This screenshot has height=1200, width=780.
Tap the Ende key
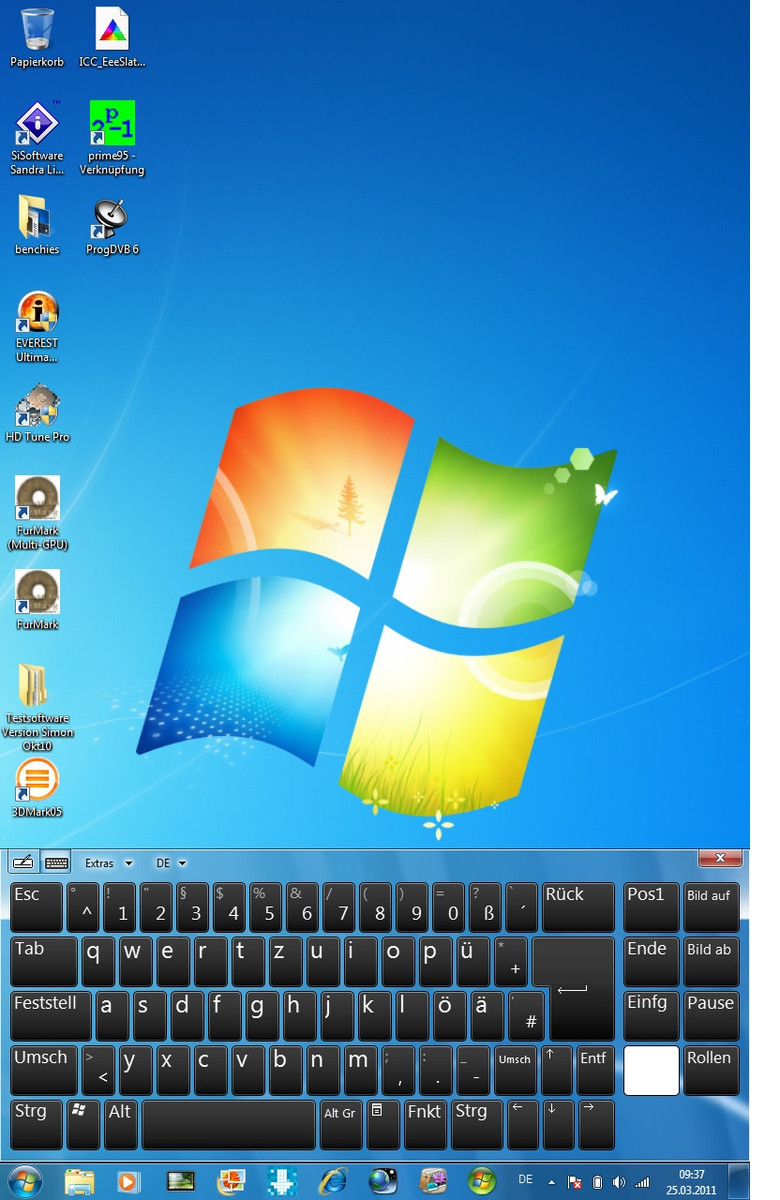pyautogui.click(x=651, y=962)
